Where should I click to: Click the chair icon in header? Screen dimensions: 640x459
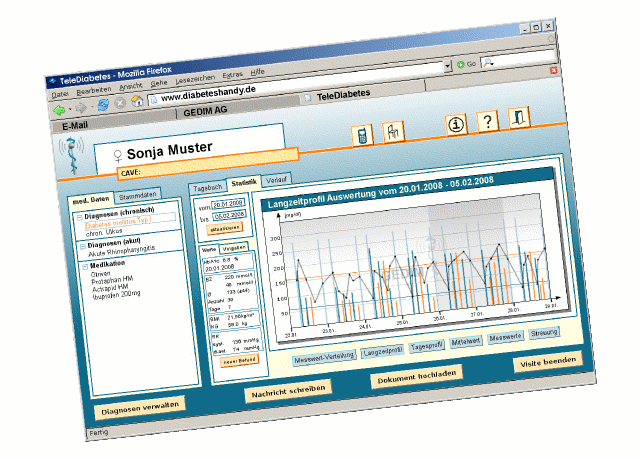(393, 132)
